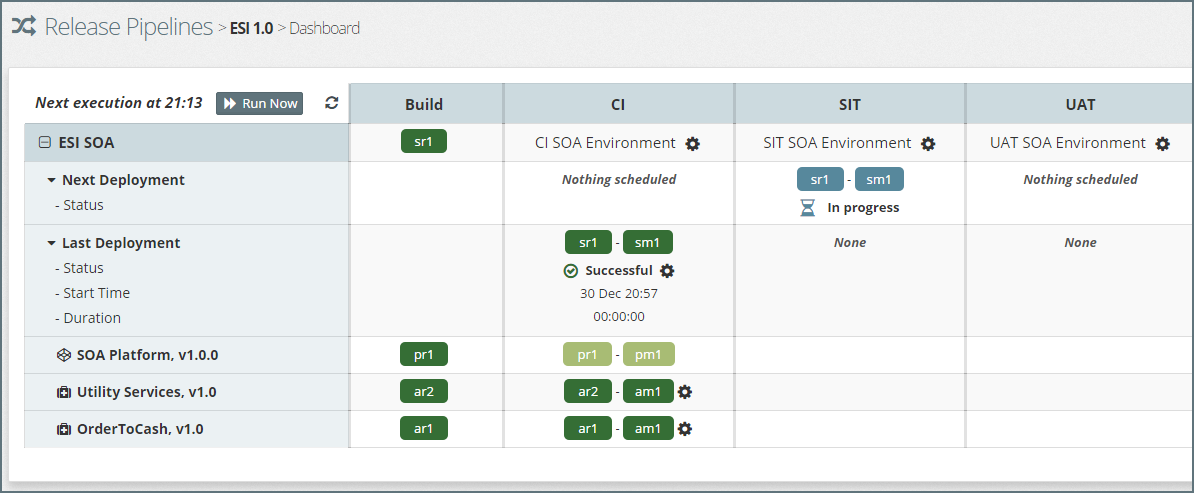Click gear icon next to Successful status
The width and height of the screenshot is (1194, 493).
[667, 271]
